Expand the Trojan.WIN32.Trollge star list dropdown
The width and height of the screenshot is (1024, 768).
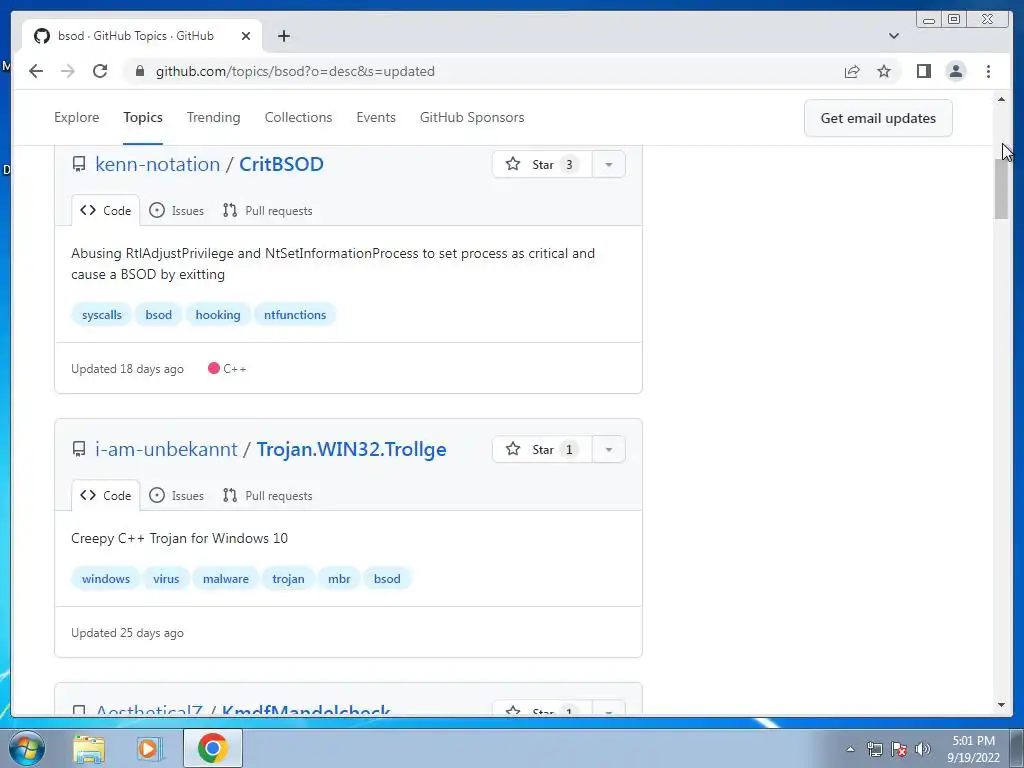tap(609, 449)
